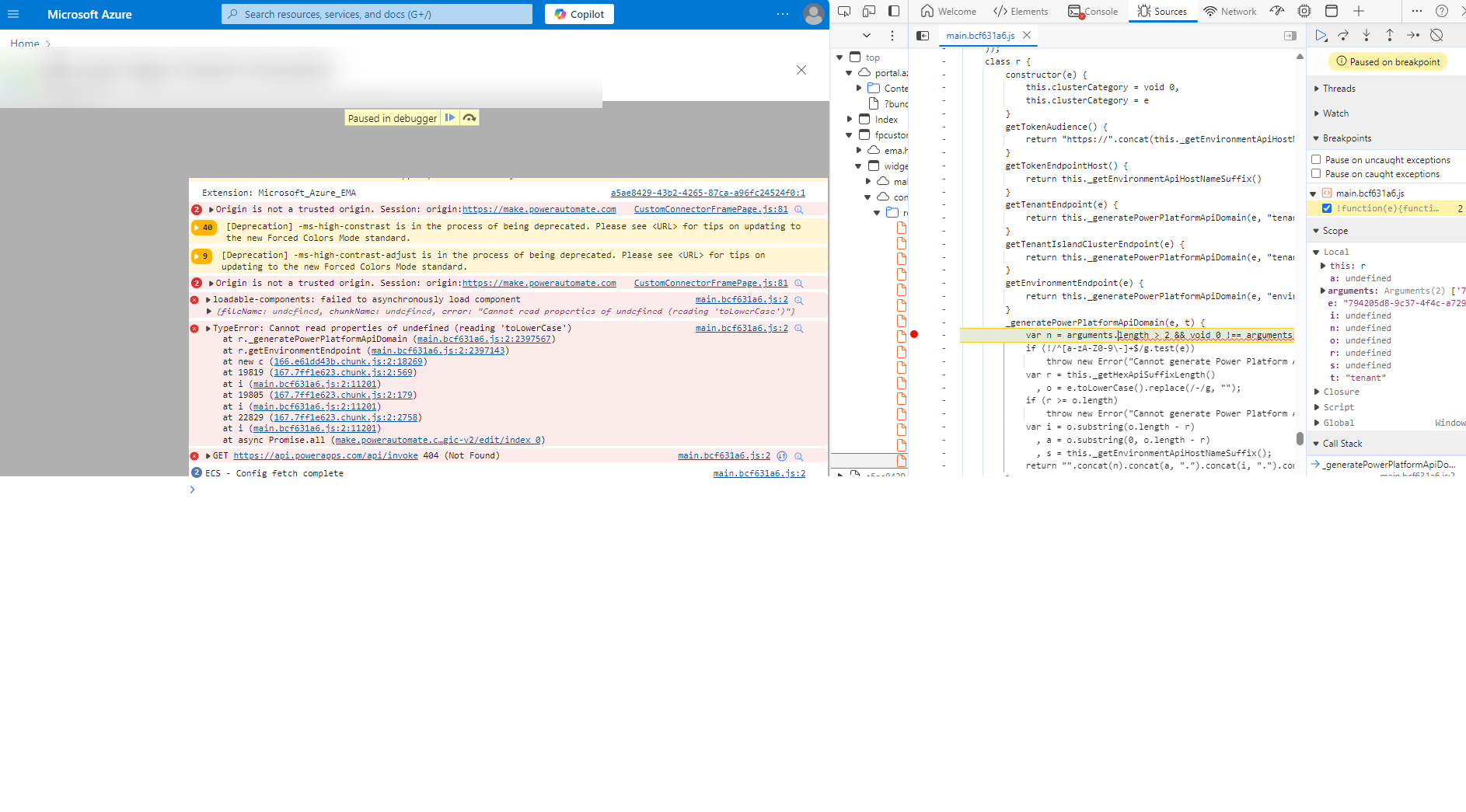Toggle the DevTools sidebar dock icon
This screenshot has width=1466, height=812.
point(894,11)
